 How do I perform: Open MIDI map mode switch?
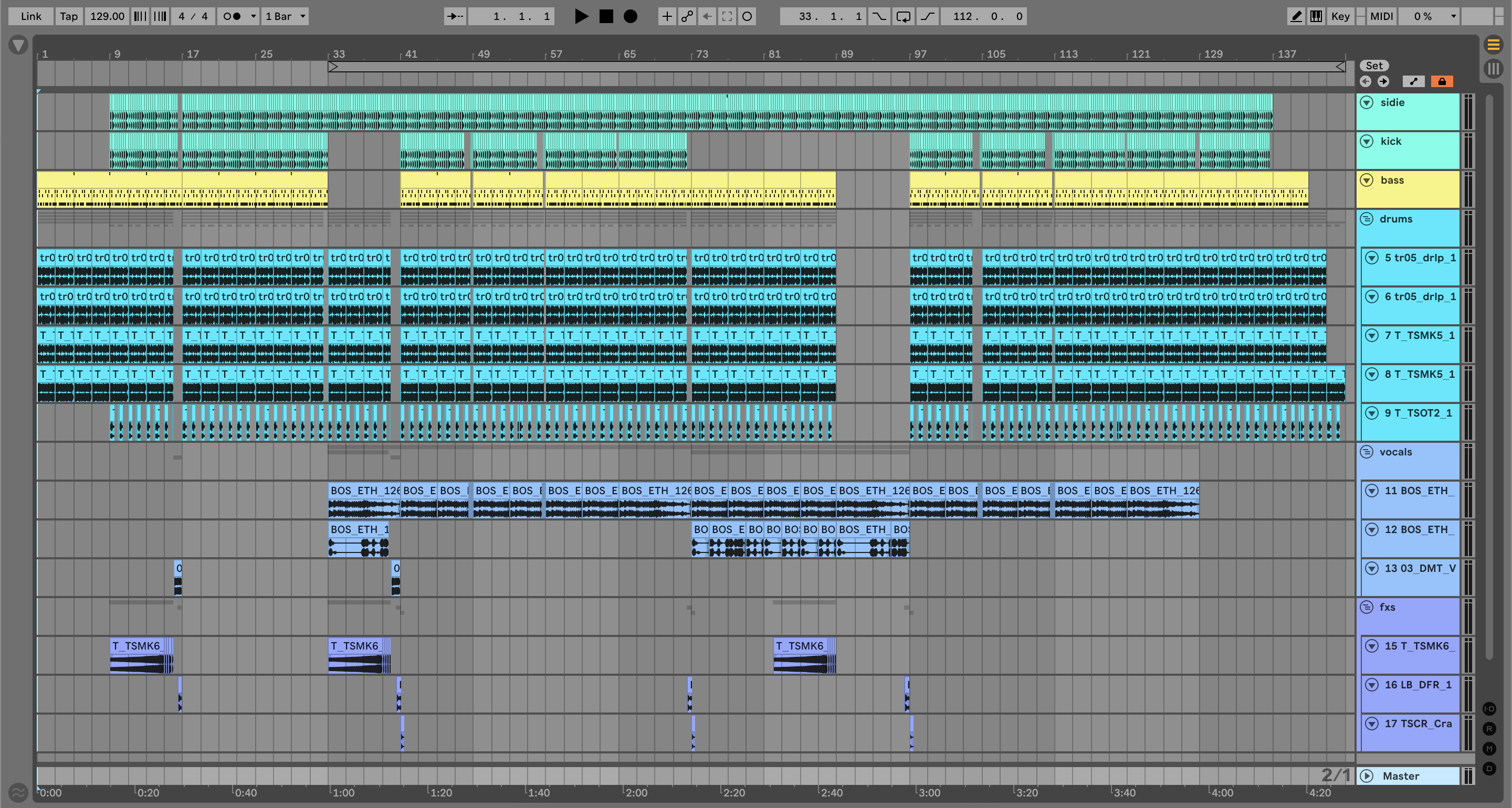pyautogui.click(x=1381, y=16)
